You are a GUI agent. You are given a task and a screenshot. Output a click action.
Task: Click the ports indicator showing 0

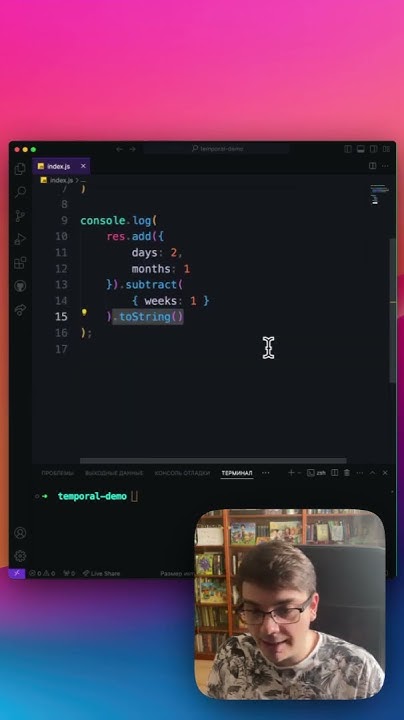point(69,574)
